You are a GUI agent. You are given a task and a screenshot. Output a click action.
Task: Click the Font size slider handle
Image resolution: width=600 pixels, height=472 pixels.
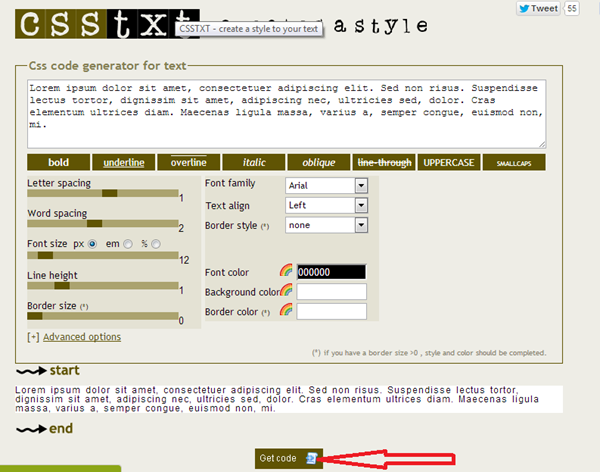(45, 255)
